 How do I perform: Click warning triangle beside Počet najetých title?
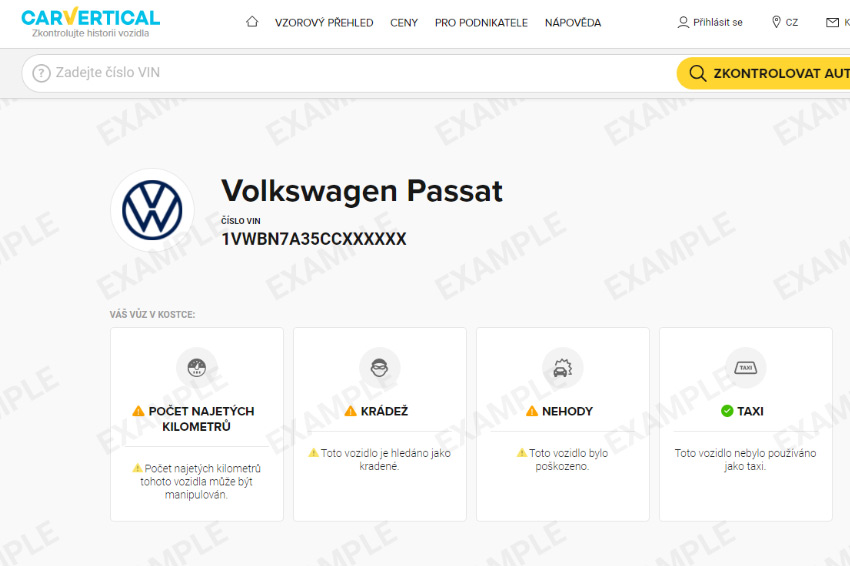(x=138, y=411)
